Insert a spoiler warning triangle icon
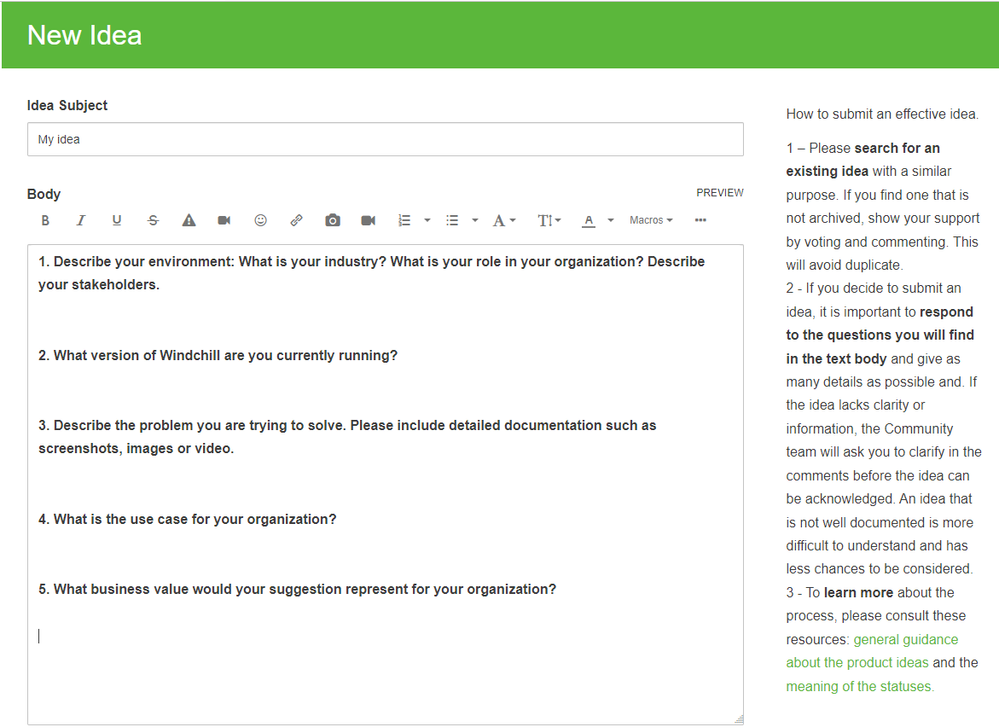The image size is (999, 728). coord(189,220)
